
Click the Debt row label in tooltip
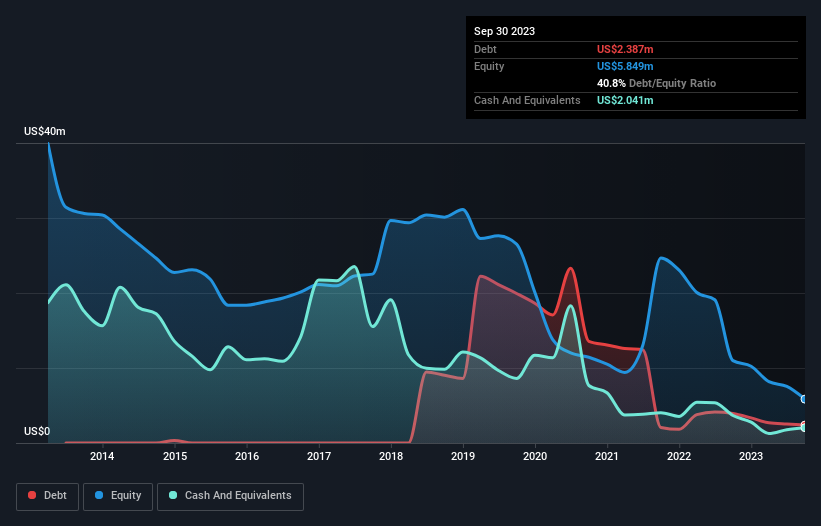[x=485, y=49]
